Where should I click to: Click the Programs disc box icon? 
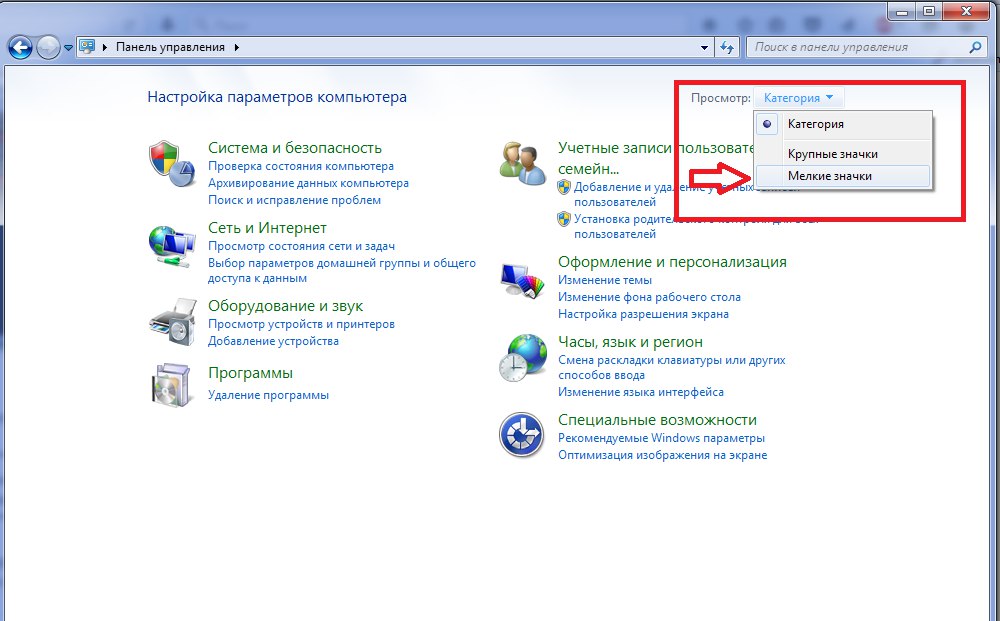coord(170,383)
